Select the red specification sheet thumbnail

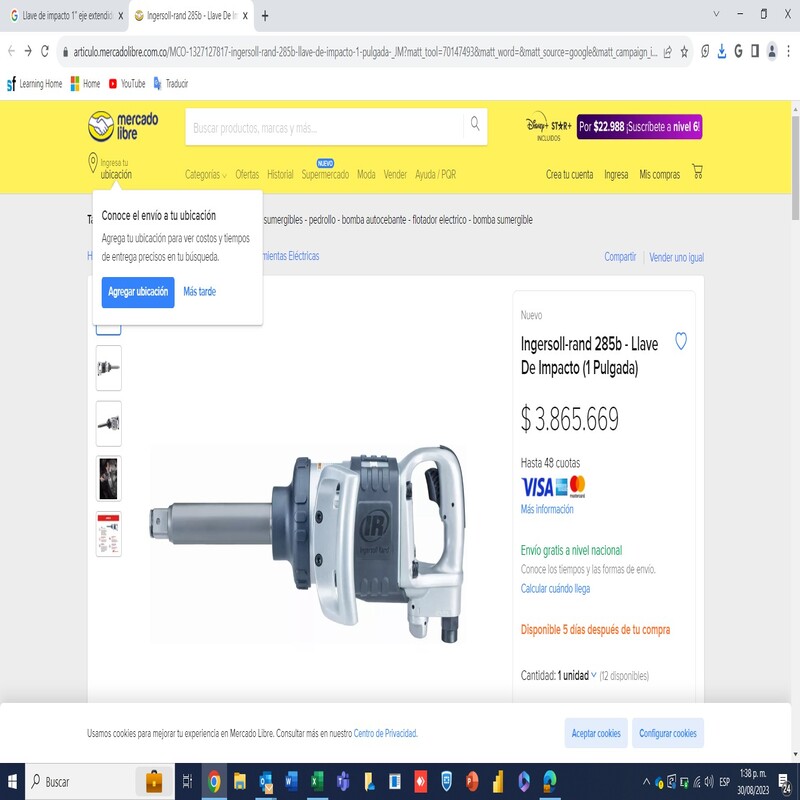tap(109, 533)
